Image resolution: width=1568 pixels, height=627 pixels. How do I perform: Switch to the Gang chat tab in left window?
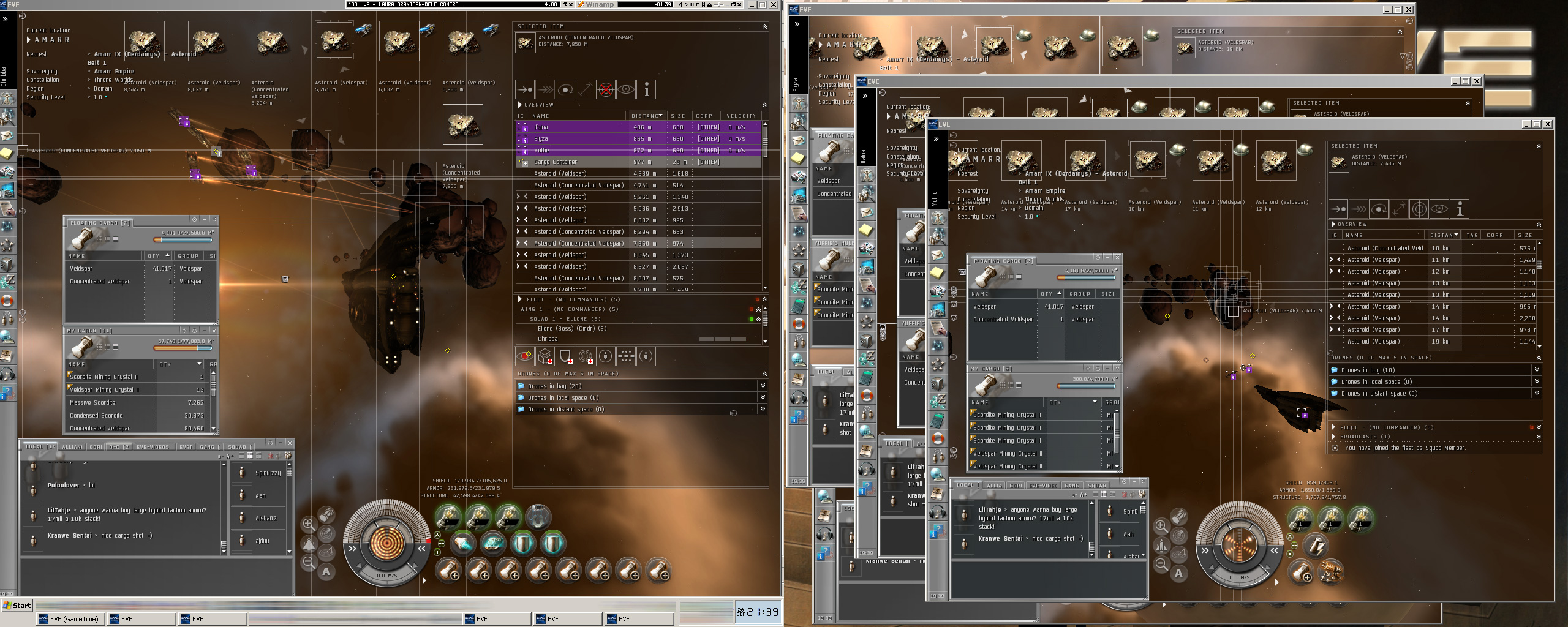(x=209, y=447)
